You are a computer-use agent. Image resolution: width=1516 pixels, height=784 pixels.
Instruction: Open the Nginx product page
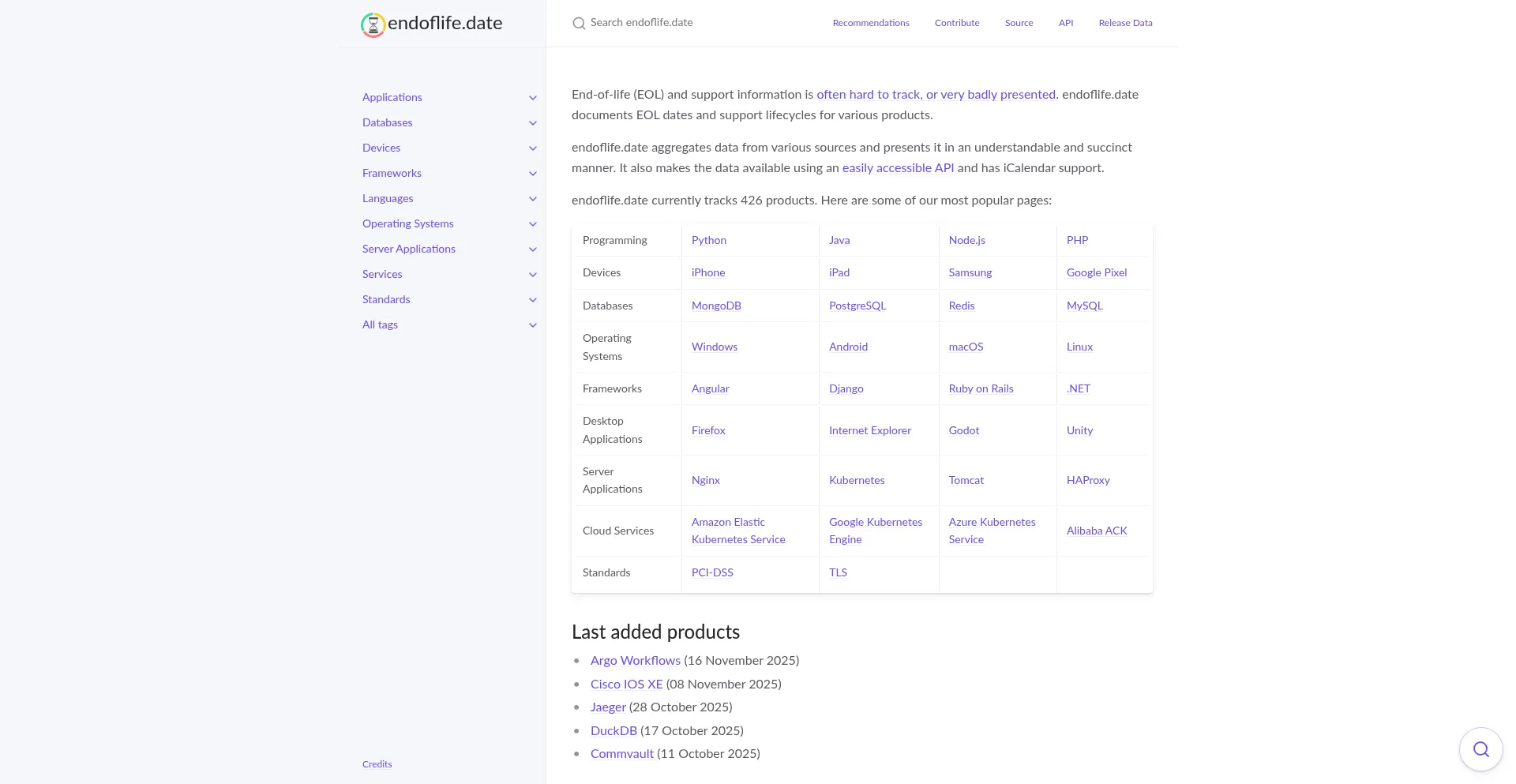tap(706, 480)
